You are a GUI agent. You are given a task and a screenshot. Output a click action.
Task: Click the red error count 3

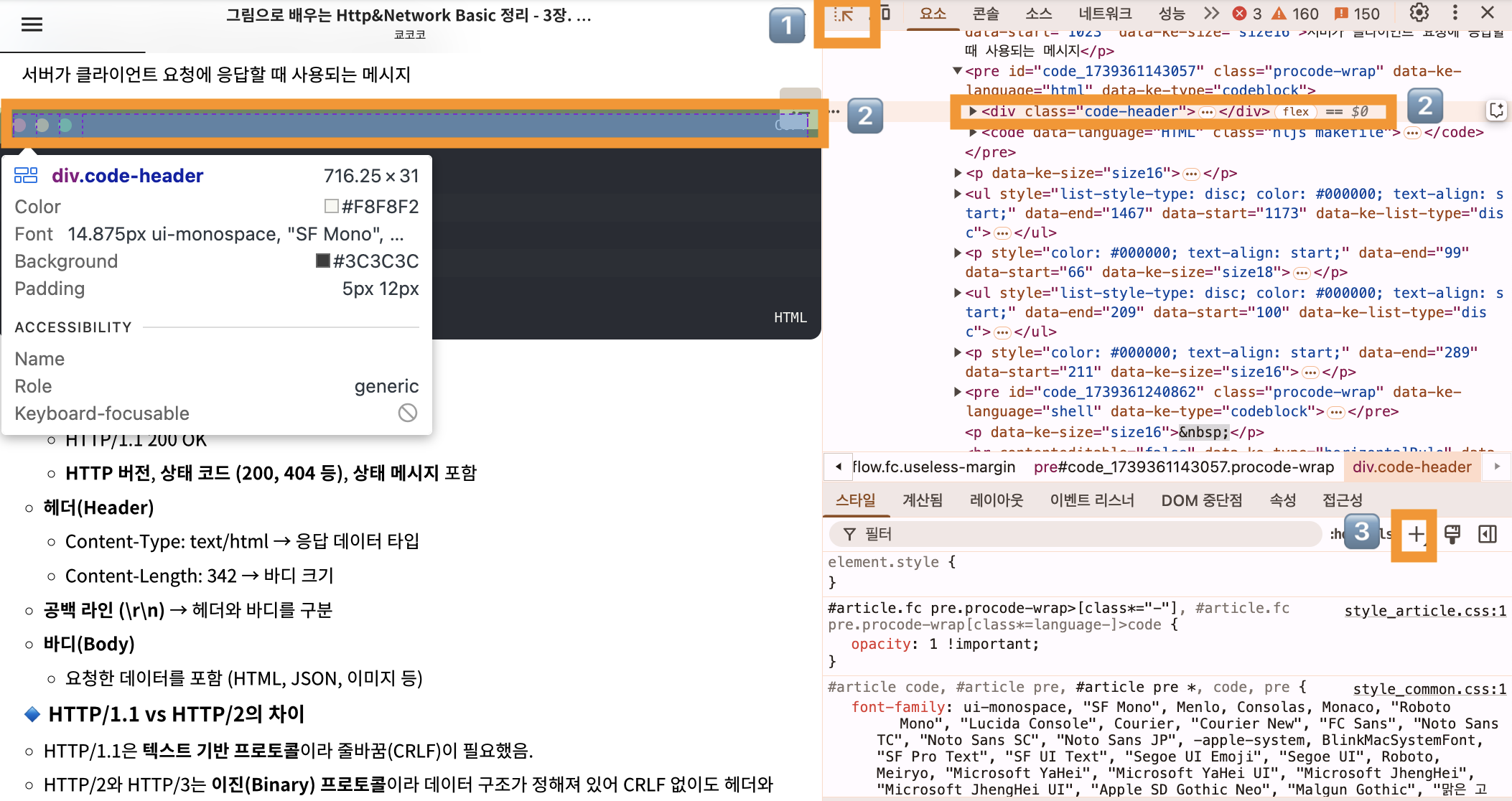click(1247, 14)
